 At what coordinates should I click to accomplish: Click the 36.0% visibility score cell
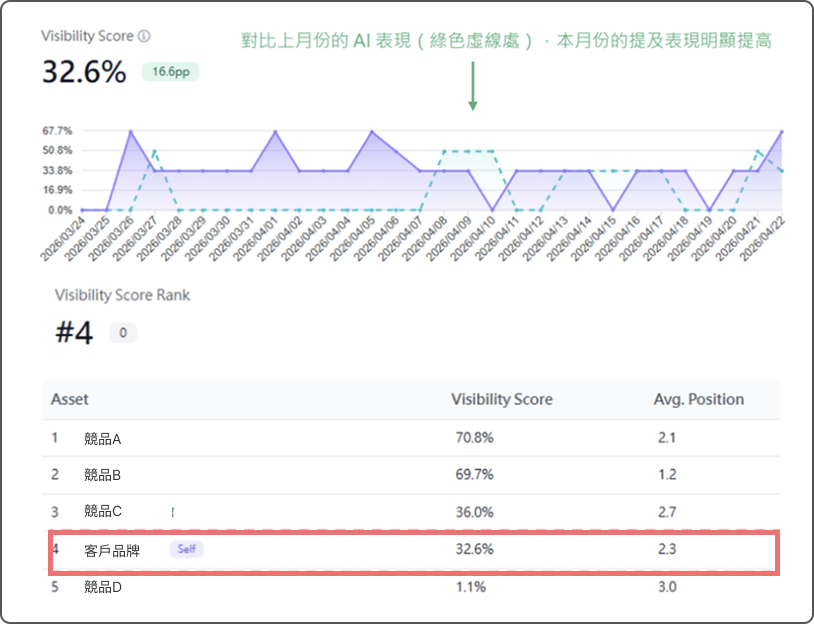[x=474, y=512]
